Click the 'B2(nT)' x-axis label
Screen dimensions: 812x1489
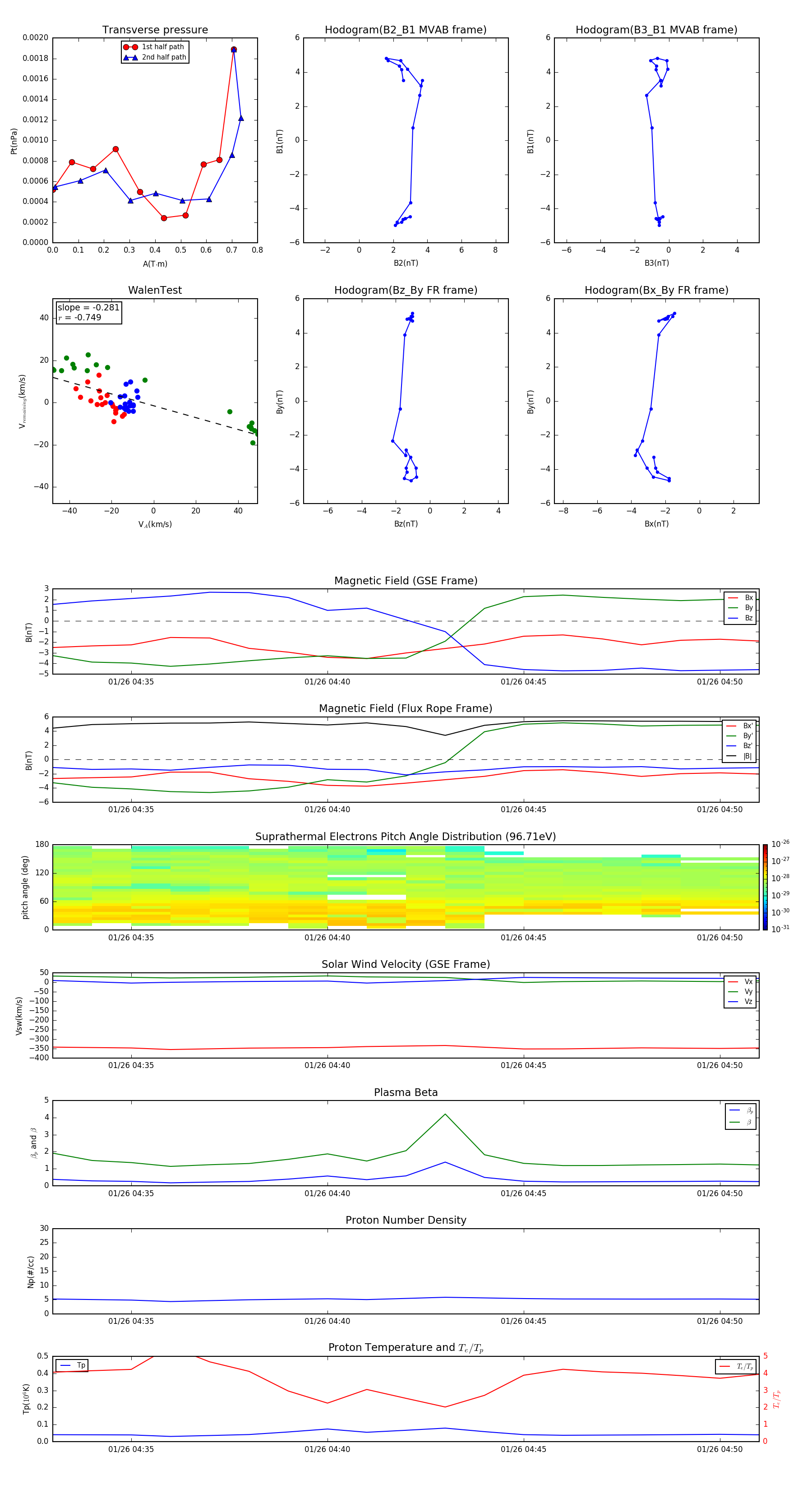[x=406, y=263]
